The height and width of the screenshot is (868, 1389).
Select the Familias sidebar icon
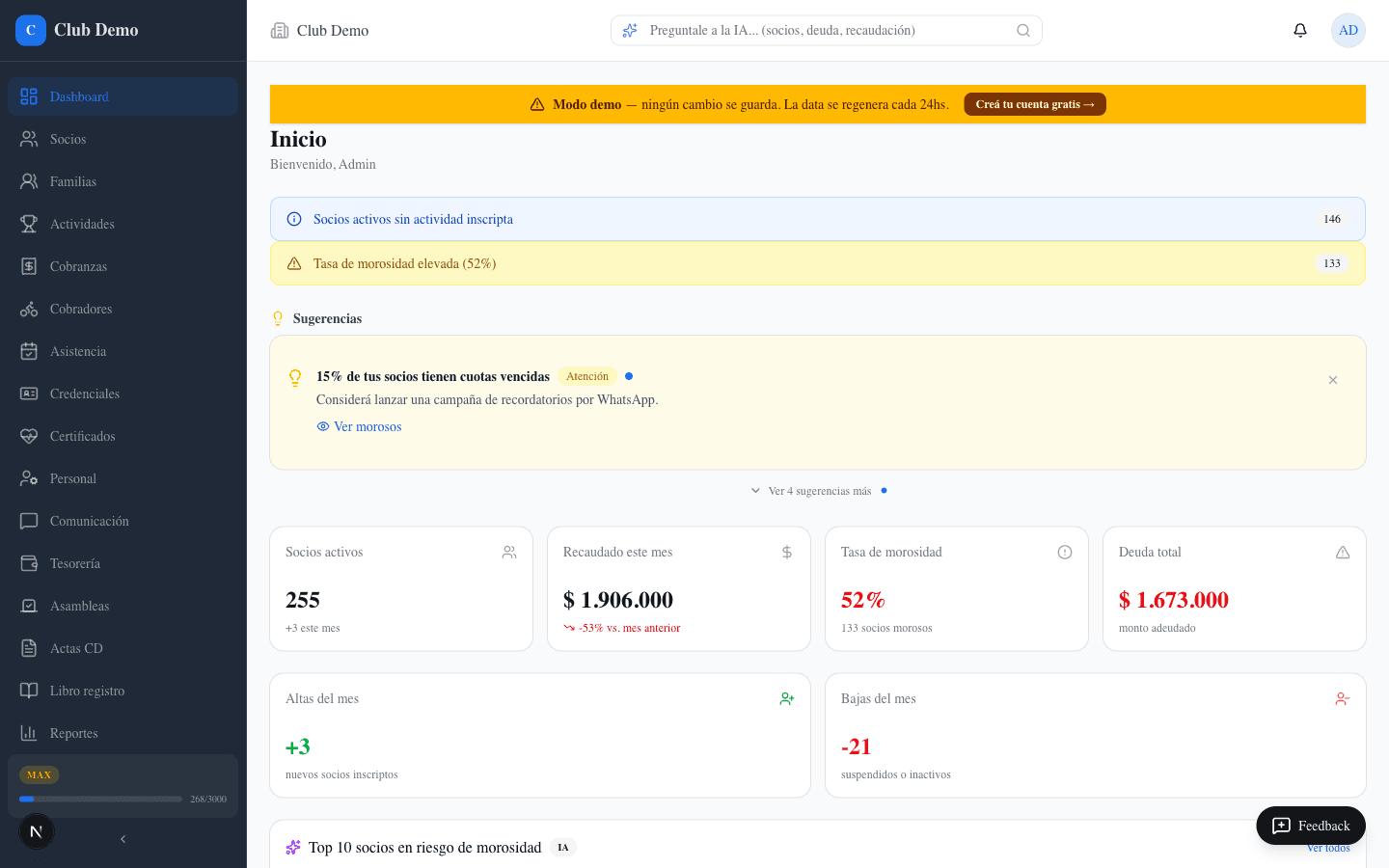[29, 181]
